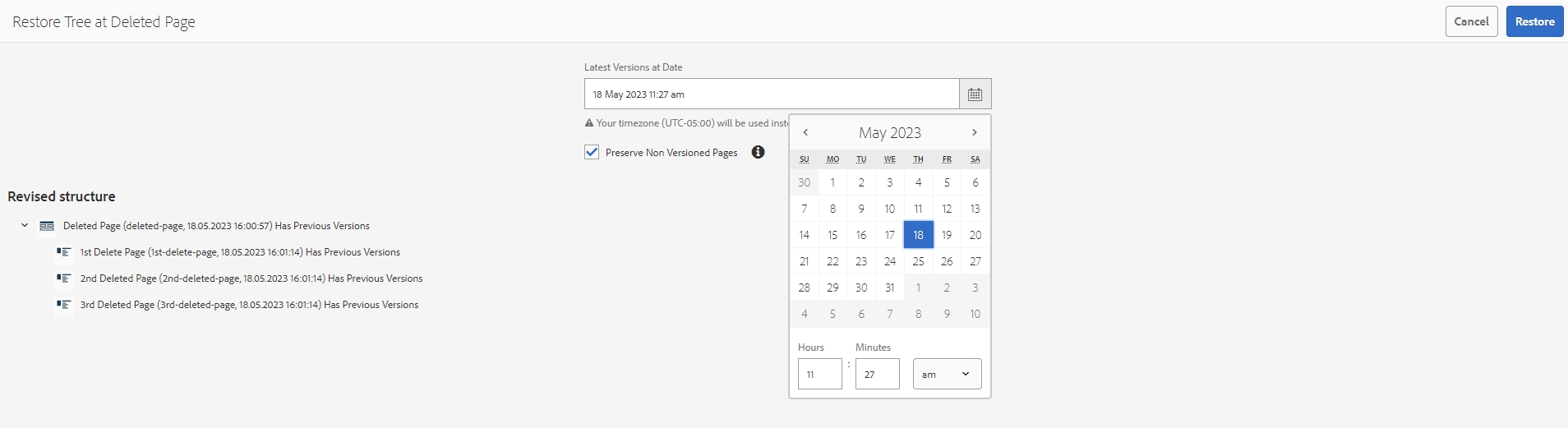Go to previous month arrow
Screen dimensions: 1568x428
click(x=805, y=132)
